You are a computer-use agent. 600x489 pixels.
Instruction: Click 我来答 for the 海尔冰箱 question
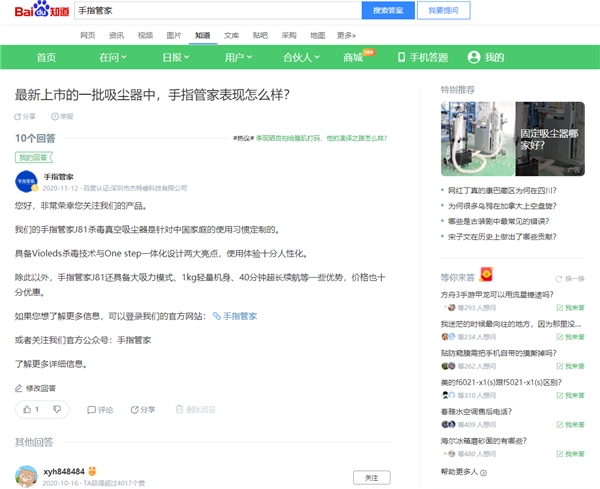click(571, 454)
